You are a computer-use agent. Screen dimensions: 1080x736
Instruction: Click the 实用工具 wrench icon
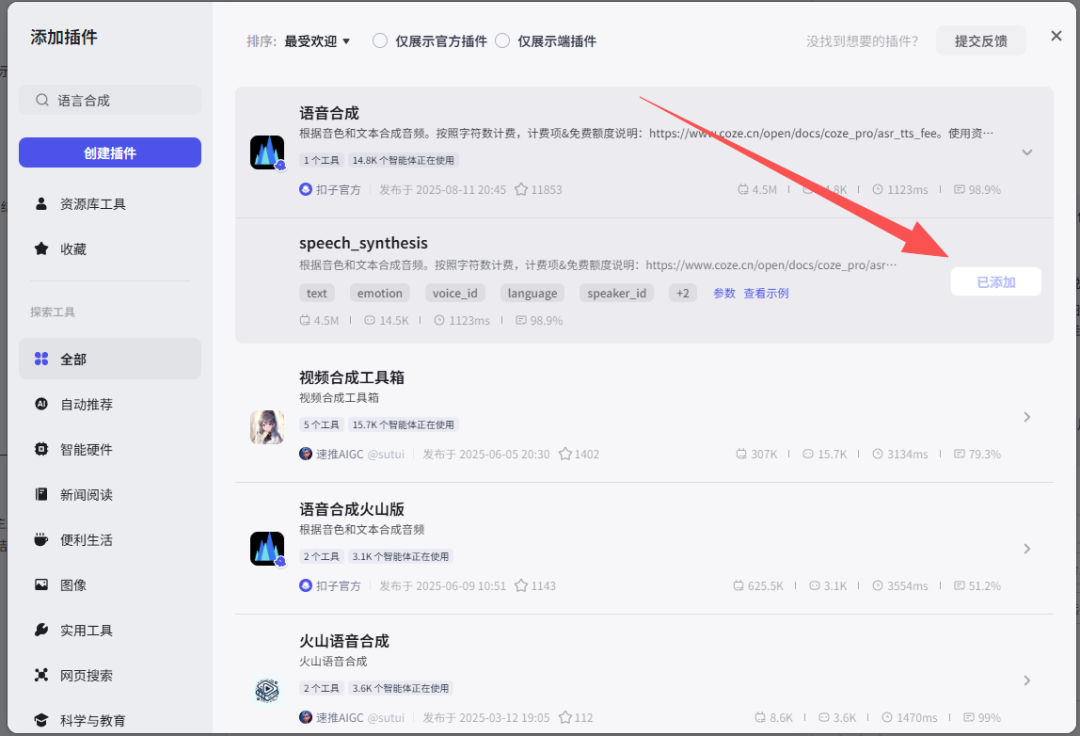(x=41, y=630)
